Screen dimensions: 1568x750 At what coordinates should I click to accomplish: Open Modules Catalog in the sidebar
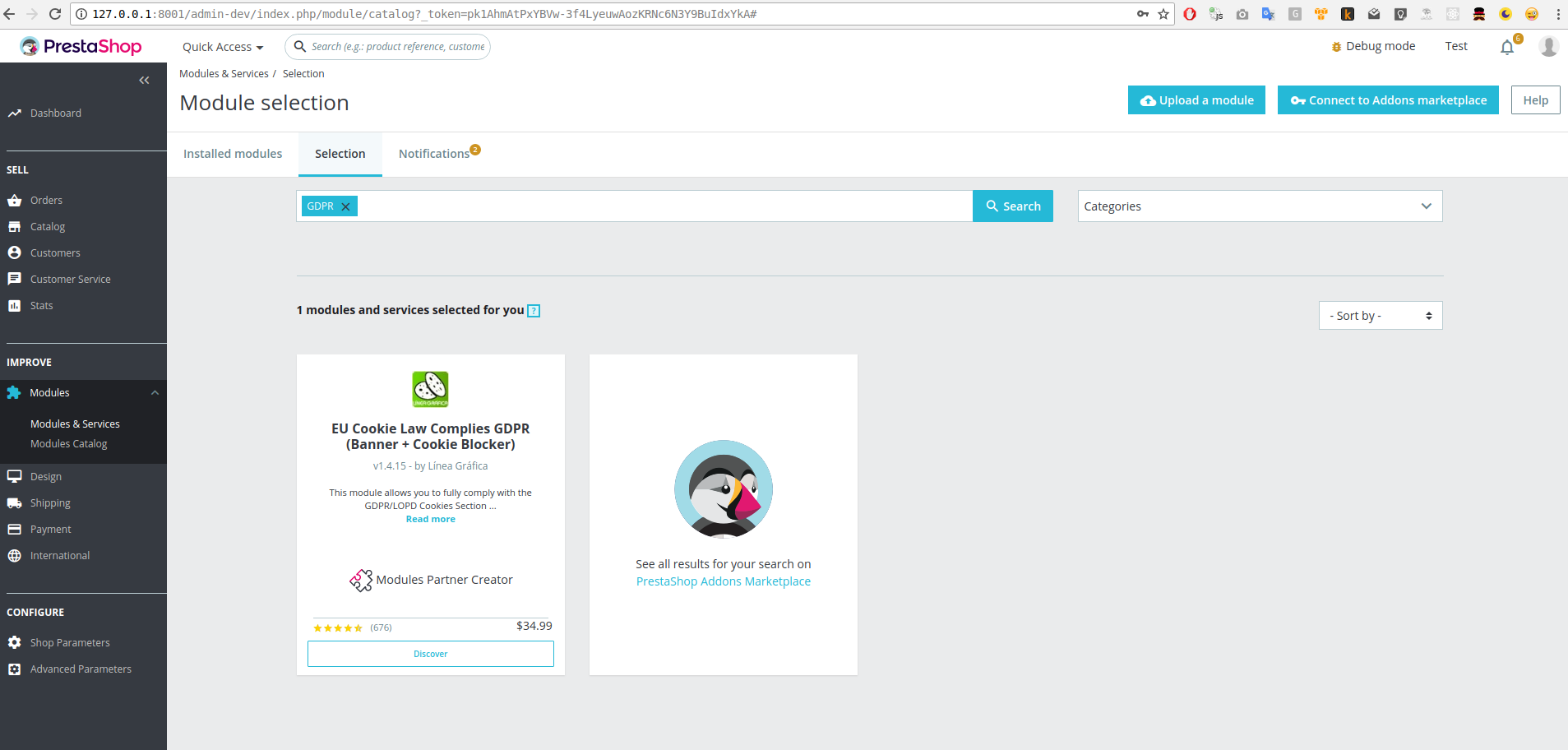[69, 444]
